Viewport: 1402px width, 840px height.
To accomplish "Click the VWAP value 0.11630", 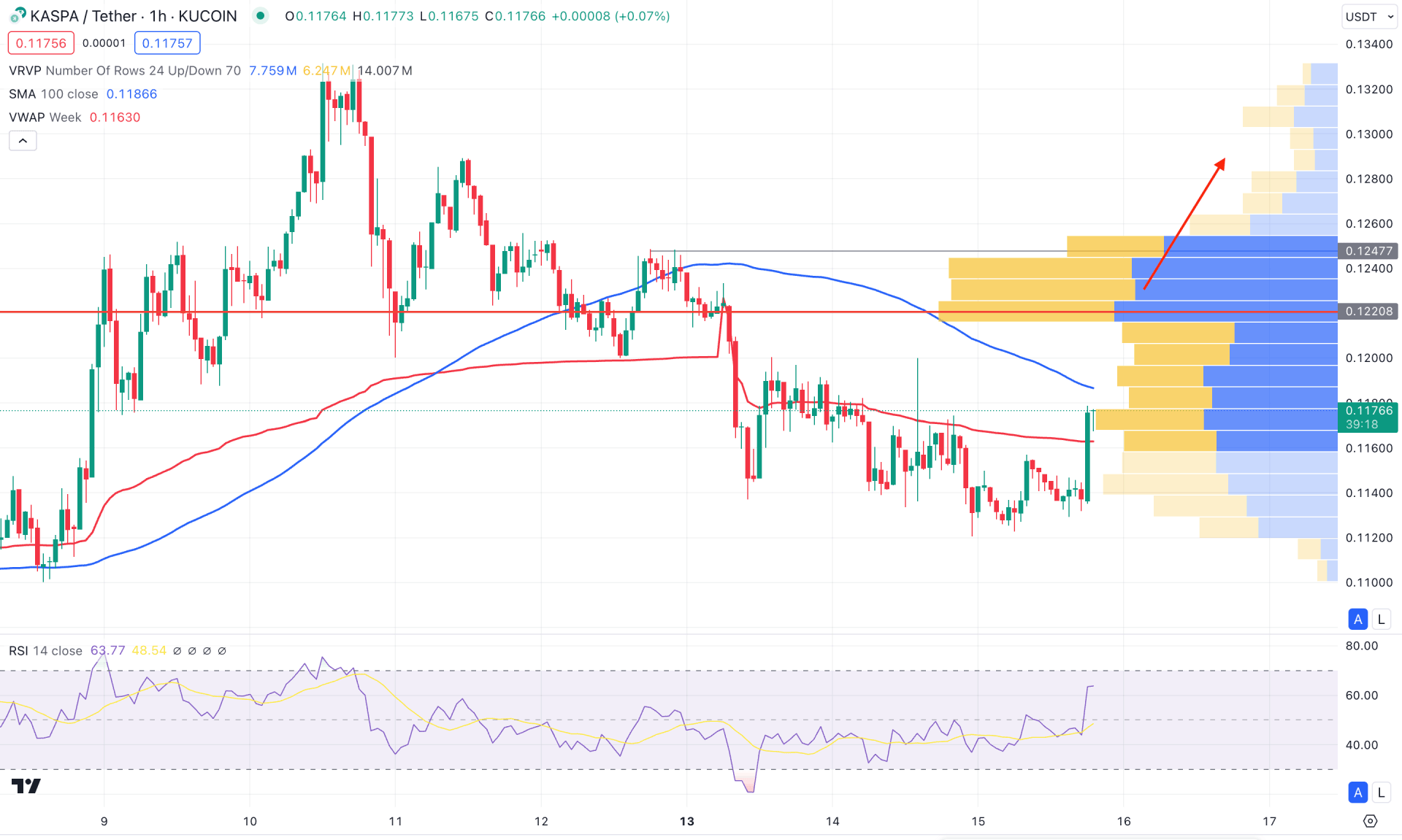I will pos(115,117).
